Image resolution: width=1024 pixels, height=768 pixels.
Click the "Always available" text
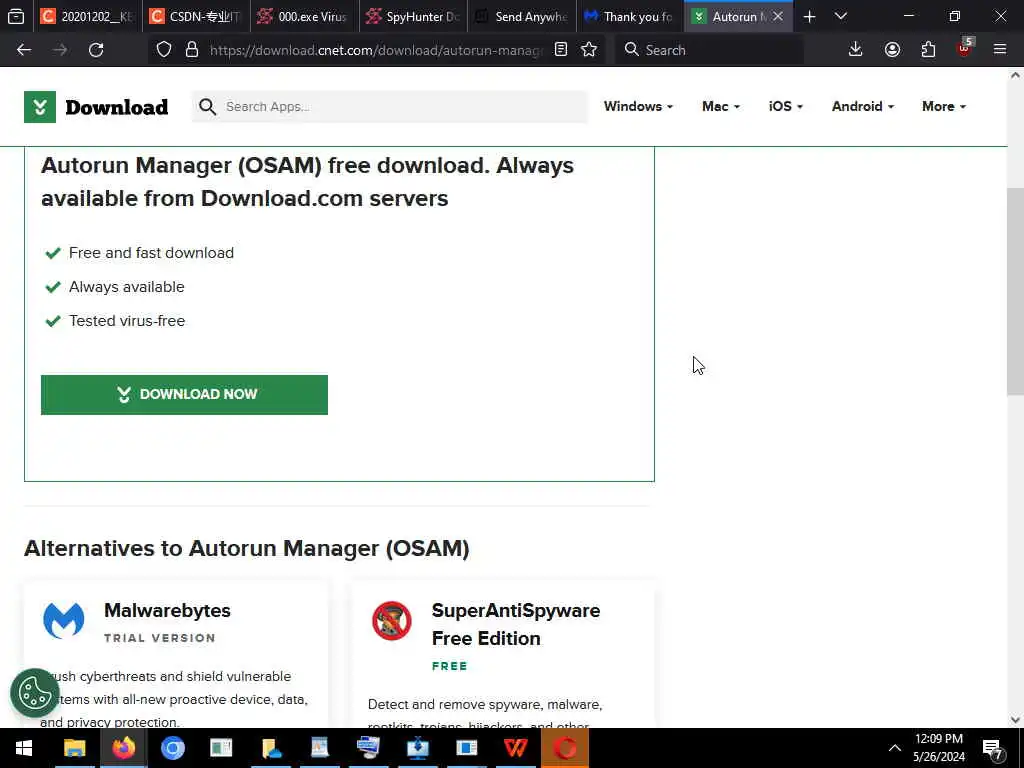[127, 287]
